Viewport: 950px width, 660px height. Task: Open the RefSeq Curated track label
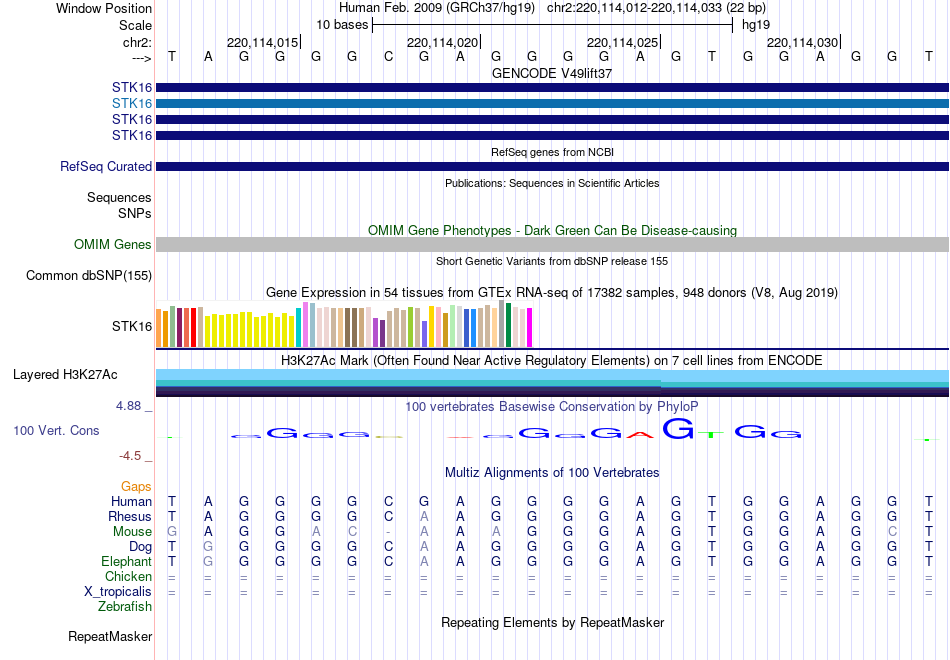click(105, 167)
